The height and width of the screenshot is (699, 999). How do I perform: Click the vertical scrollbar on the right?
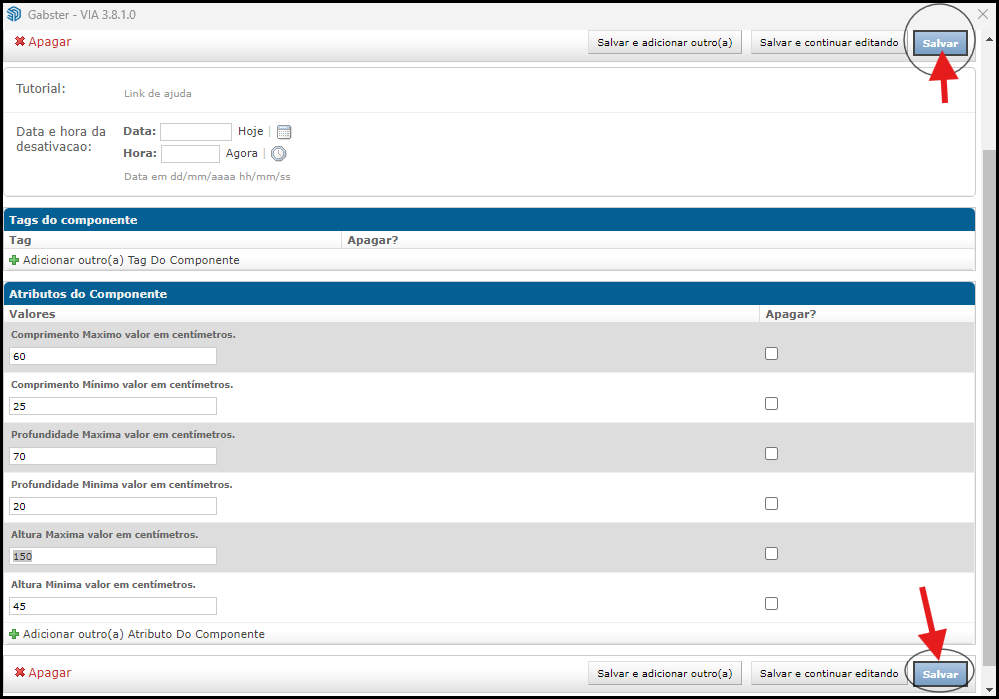[989, 400]
